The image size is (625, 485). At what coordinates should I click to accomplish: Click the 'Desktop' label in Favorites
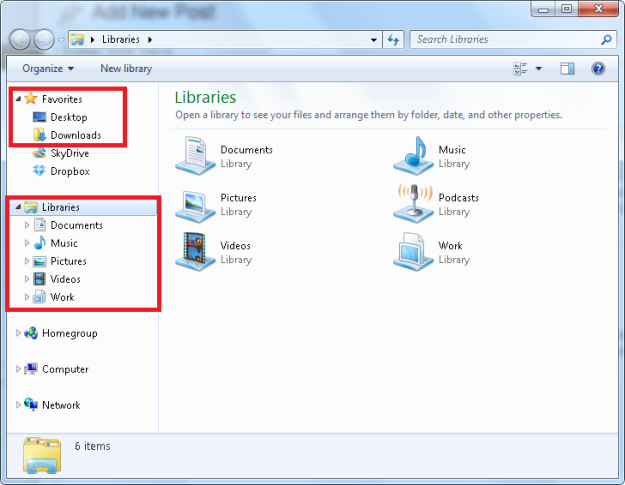pos(69,117)
